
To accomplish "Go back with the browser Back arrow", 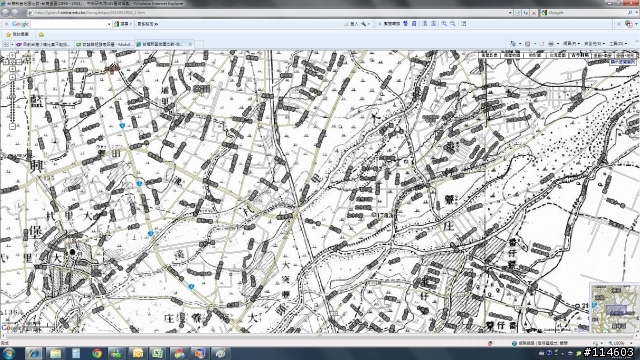I will tap(5, 13).
